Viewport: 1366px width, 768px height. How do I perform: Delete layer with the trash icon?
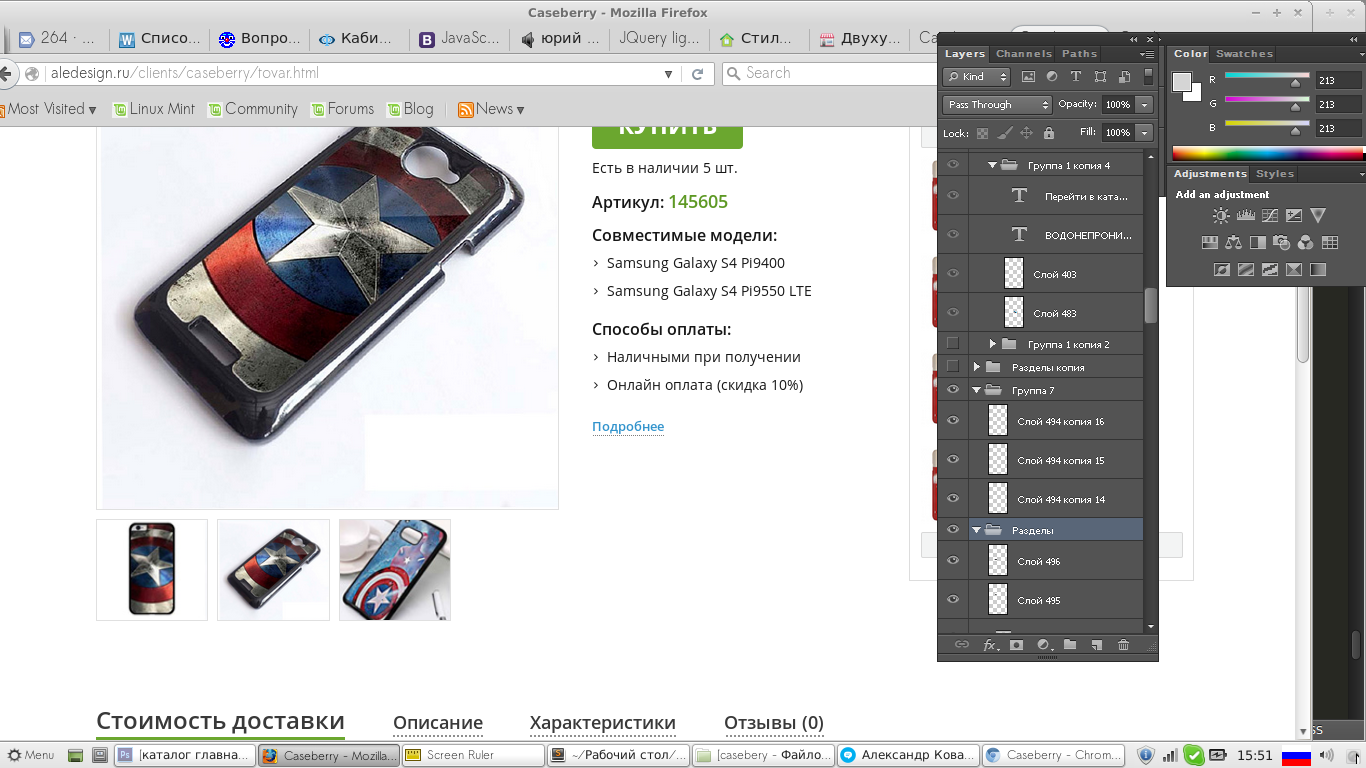pos(1123,645)
